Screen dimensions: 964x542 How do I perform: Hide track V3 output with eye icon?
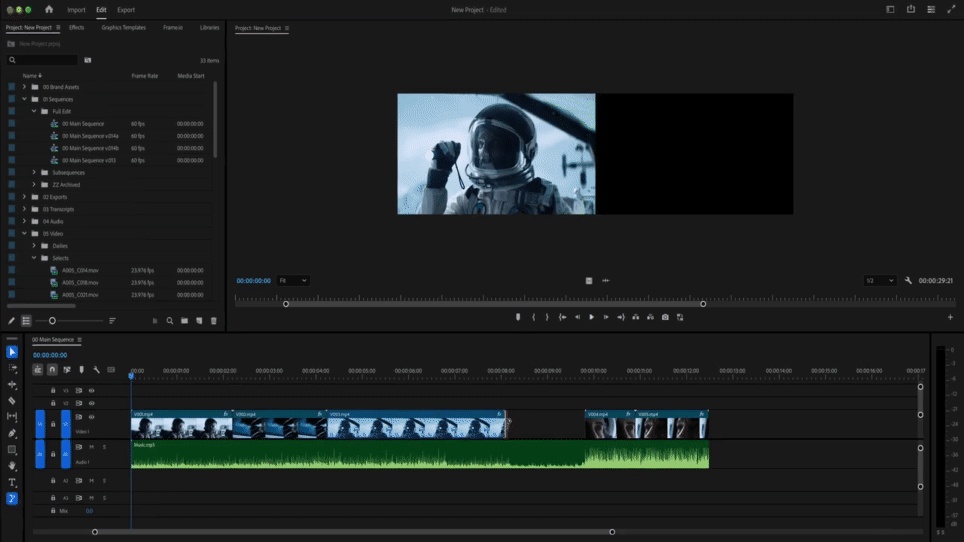pyautogui.click(x=92, y=390)
